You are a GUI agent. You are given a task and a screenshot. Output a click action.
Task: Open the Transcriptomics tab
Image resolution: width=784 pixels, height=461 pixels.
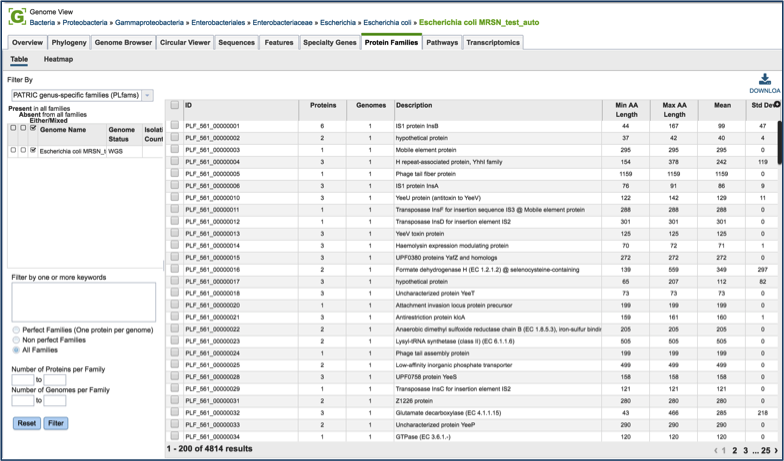493,42
